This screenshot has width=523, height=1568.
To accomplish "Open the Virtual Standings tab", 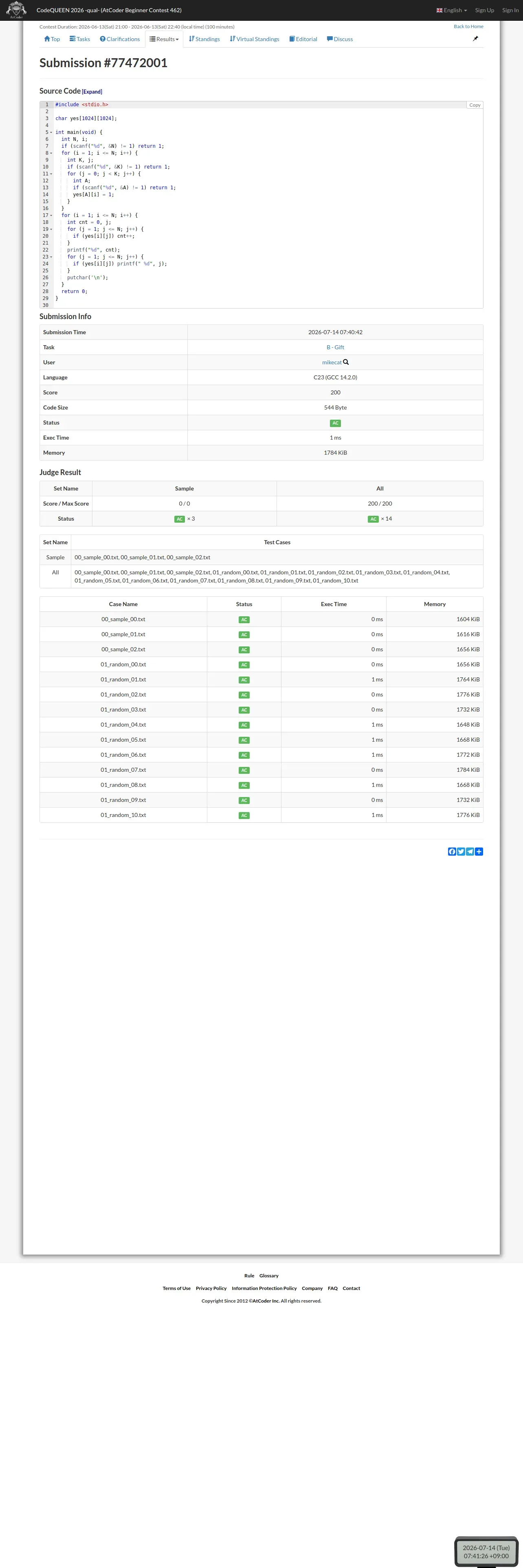I will tap(255, 39).
